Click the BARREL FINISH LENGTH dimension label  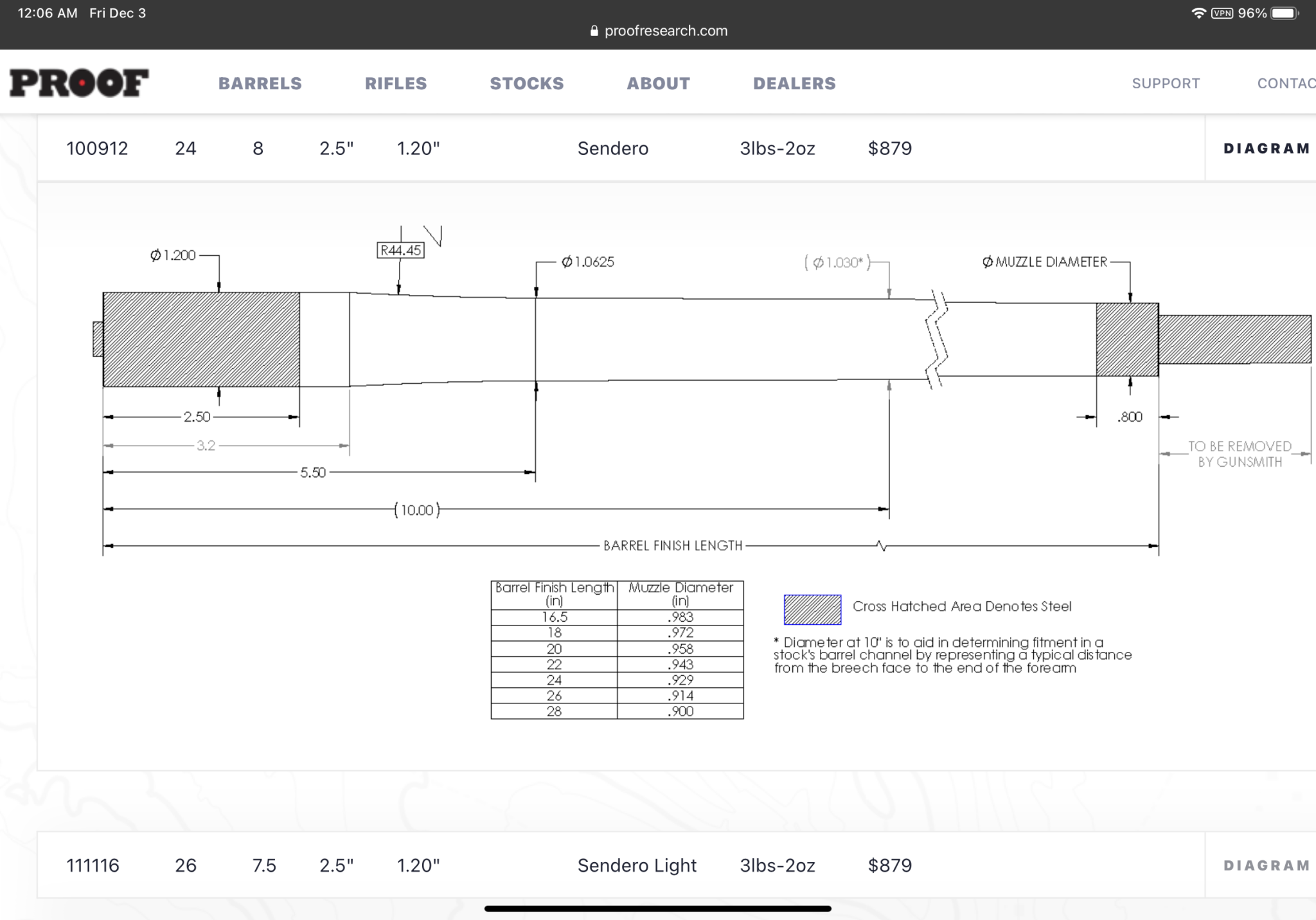point(673,546)
